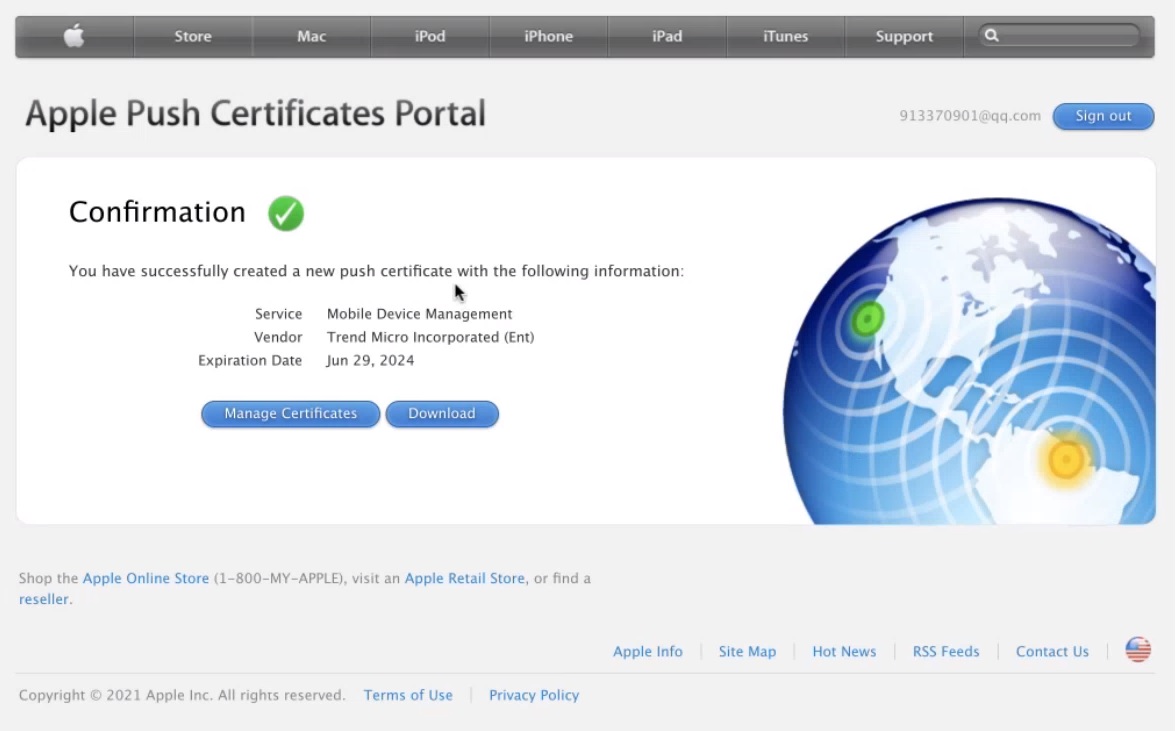Open the iPhone section

[x=548, y=35]
